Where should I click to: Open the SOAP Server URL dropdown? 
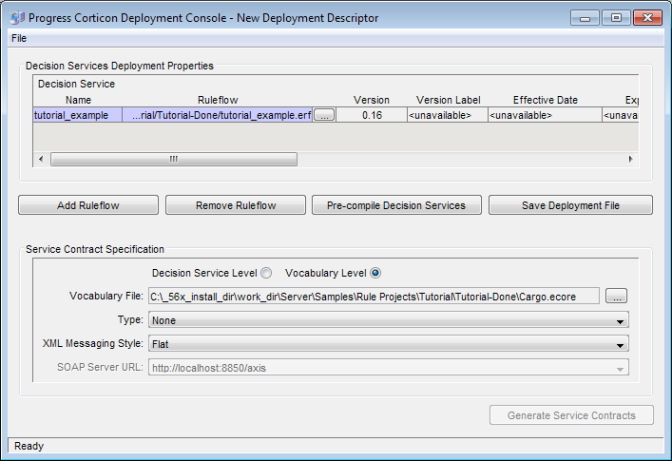click(x=388, y=368)
